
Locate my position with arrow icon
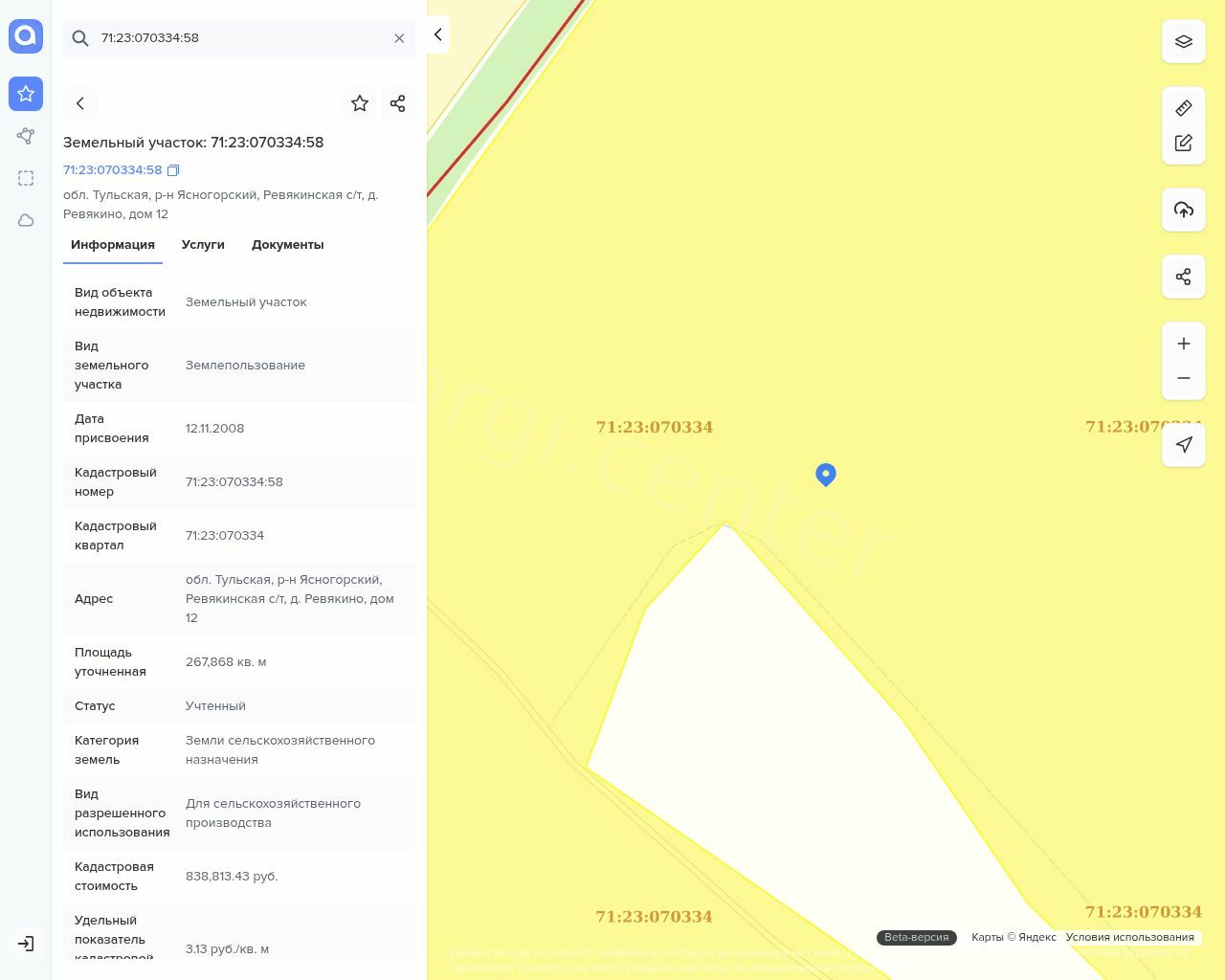(1184, 444)
